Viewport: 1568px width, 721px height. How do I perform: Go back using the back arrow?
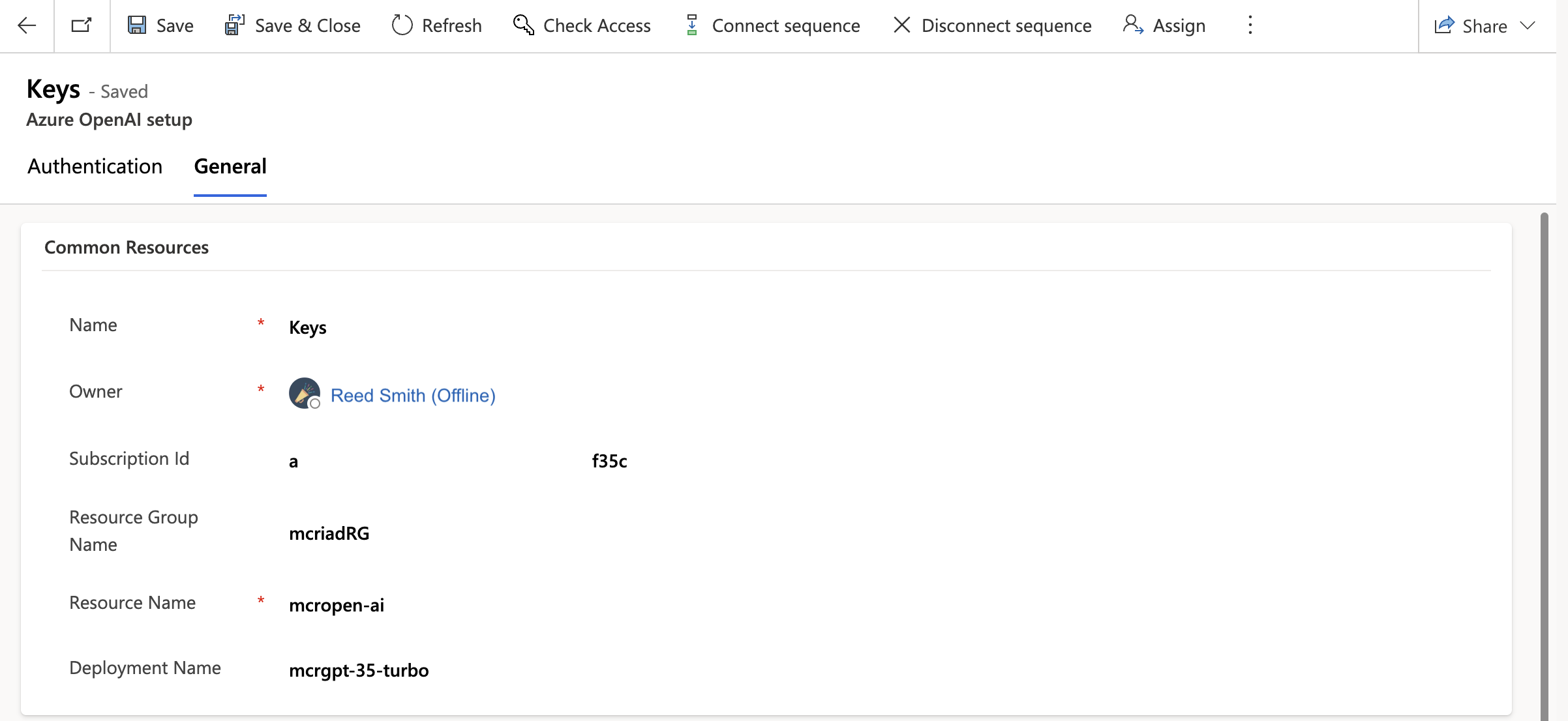point(27,25)
